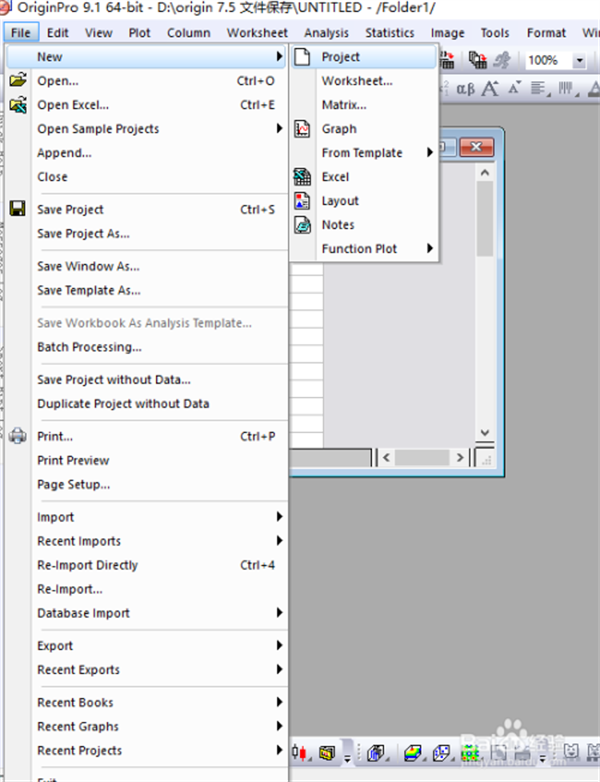Click the 3D color surface plot icon
This screenshot has width=600, height=782.
(413, 753)
